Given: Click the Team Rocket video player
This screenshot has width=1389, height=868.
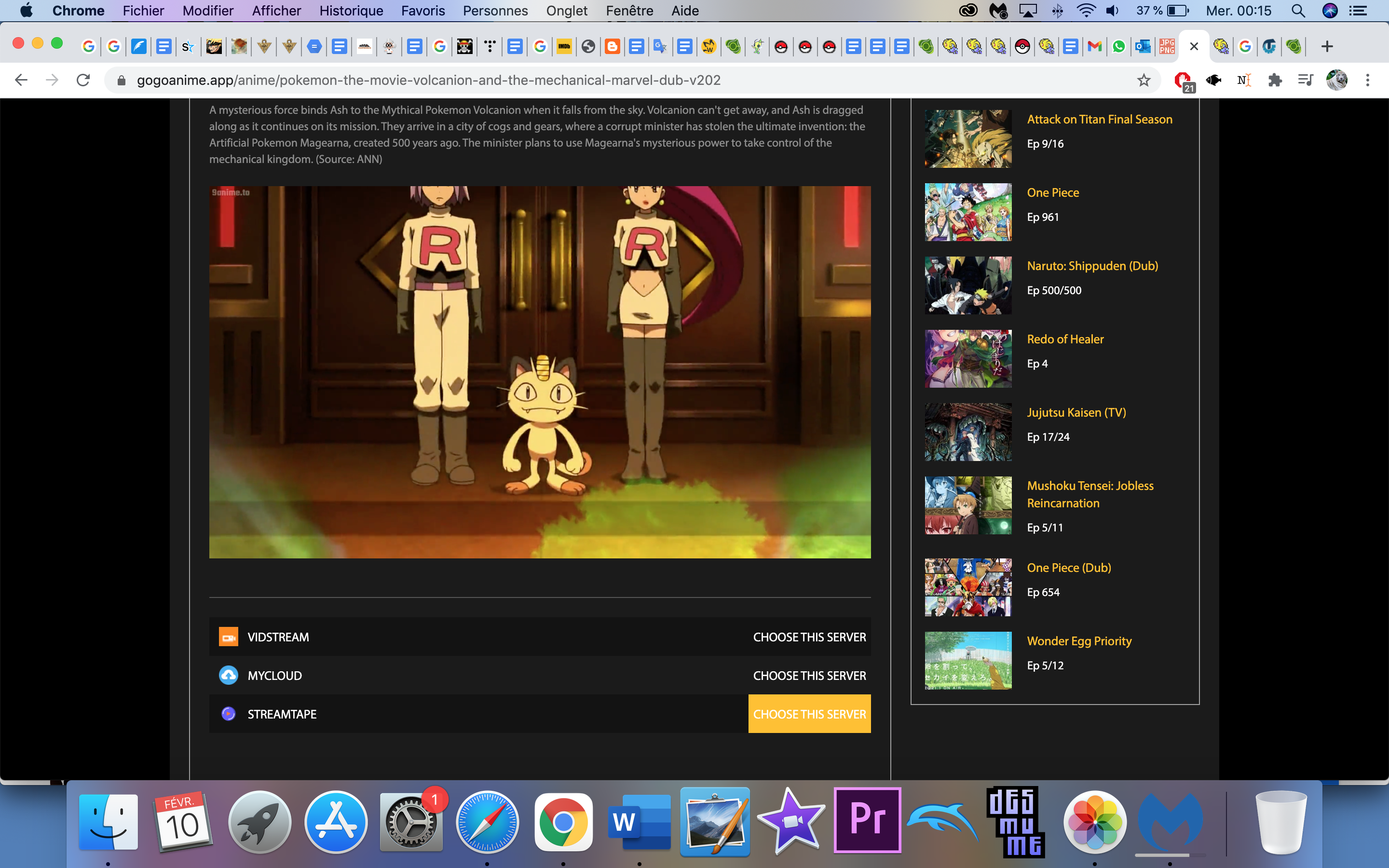Looking at the screenshot, I should [540, 371].
